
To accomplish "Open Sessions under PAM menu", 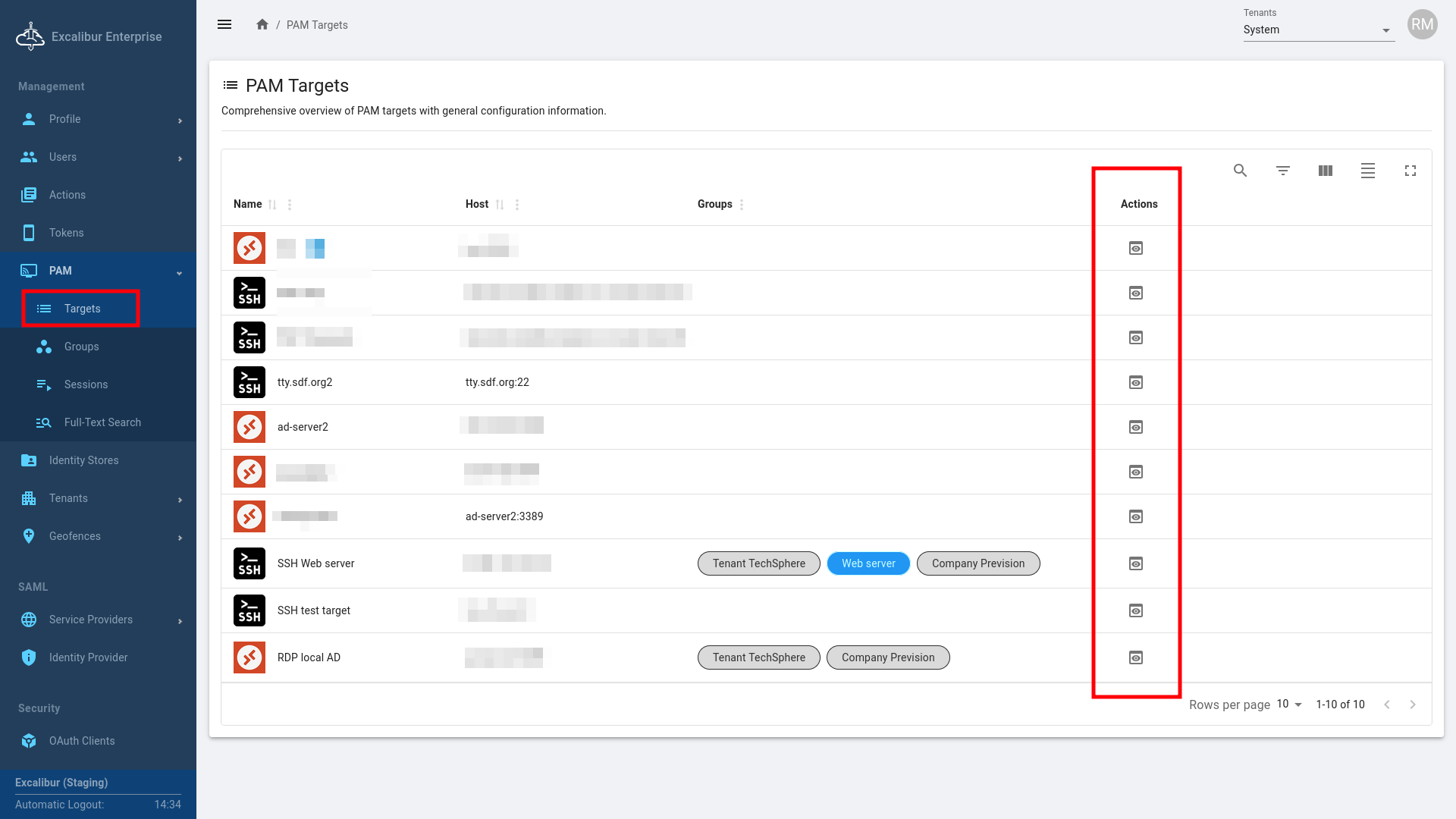I will click(86, 384).
